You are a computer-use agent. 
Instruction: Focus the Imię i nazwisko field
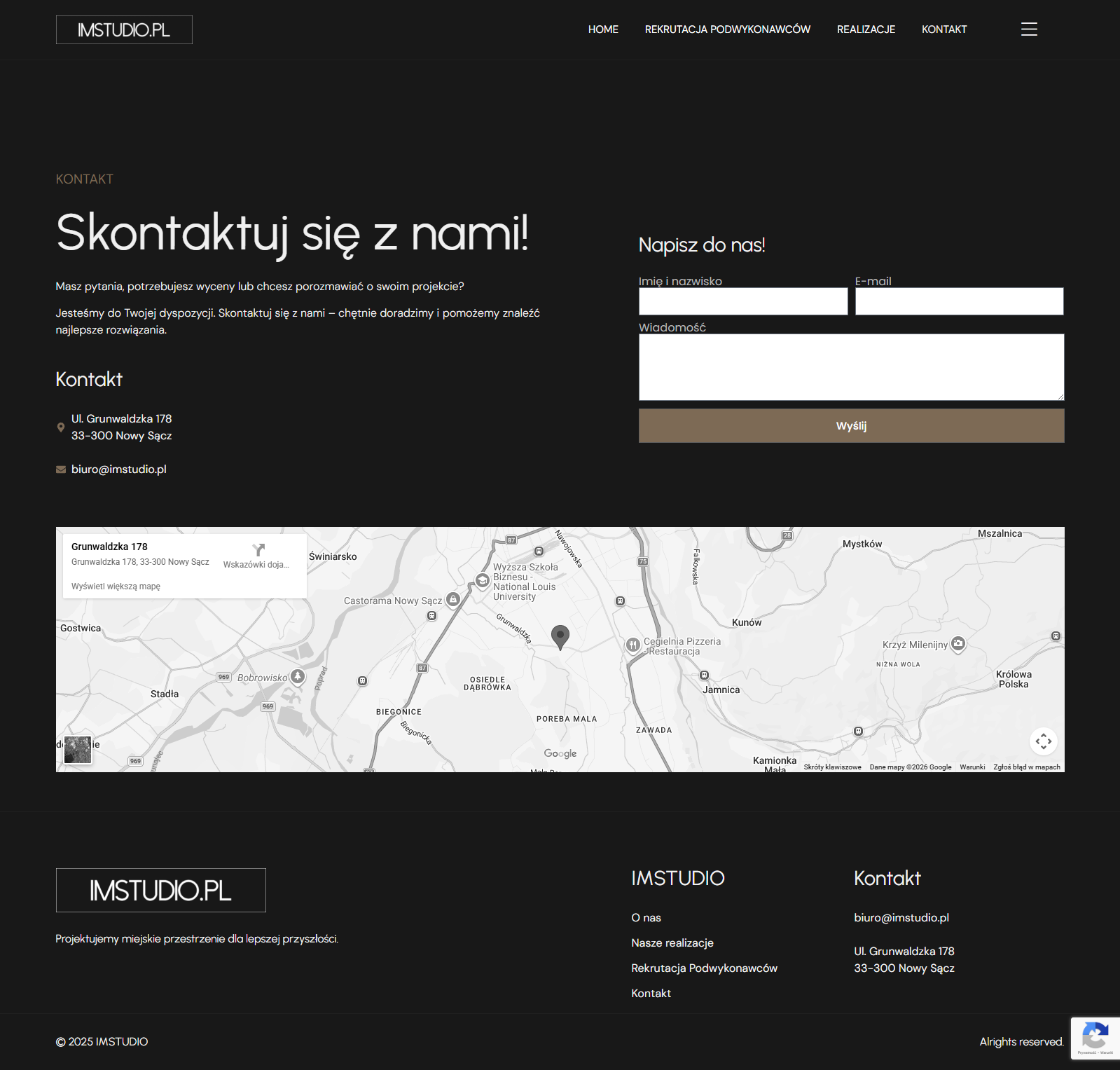742,301
